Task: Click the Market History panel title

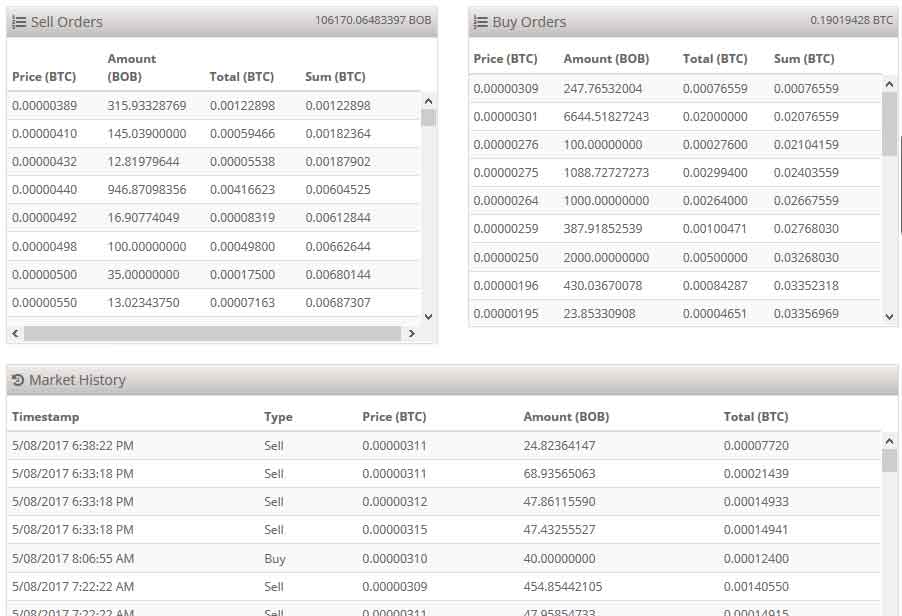Action: (x=77, y=380)
